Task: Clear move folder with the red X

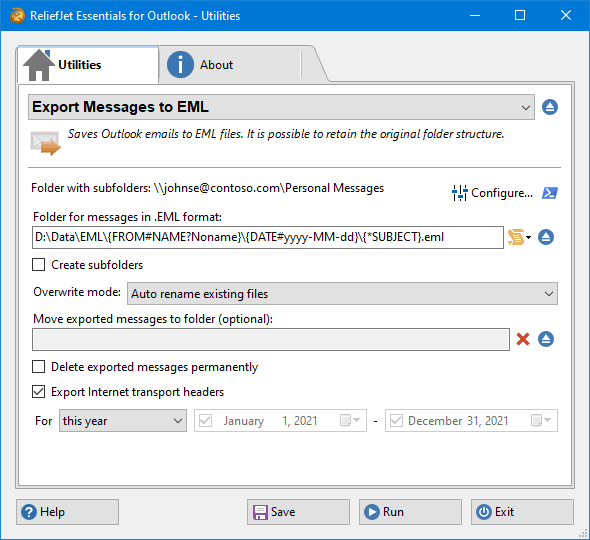Action: click(x=523, y=339)
